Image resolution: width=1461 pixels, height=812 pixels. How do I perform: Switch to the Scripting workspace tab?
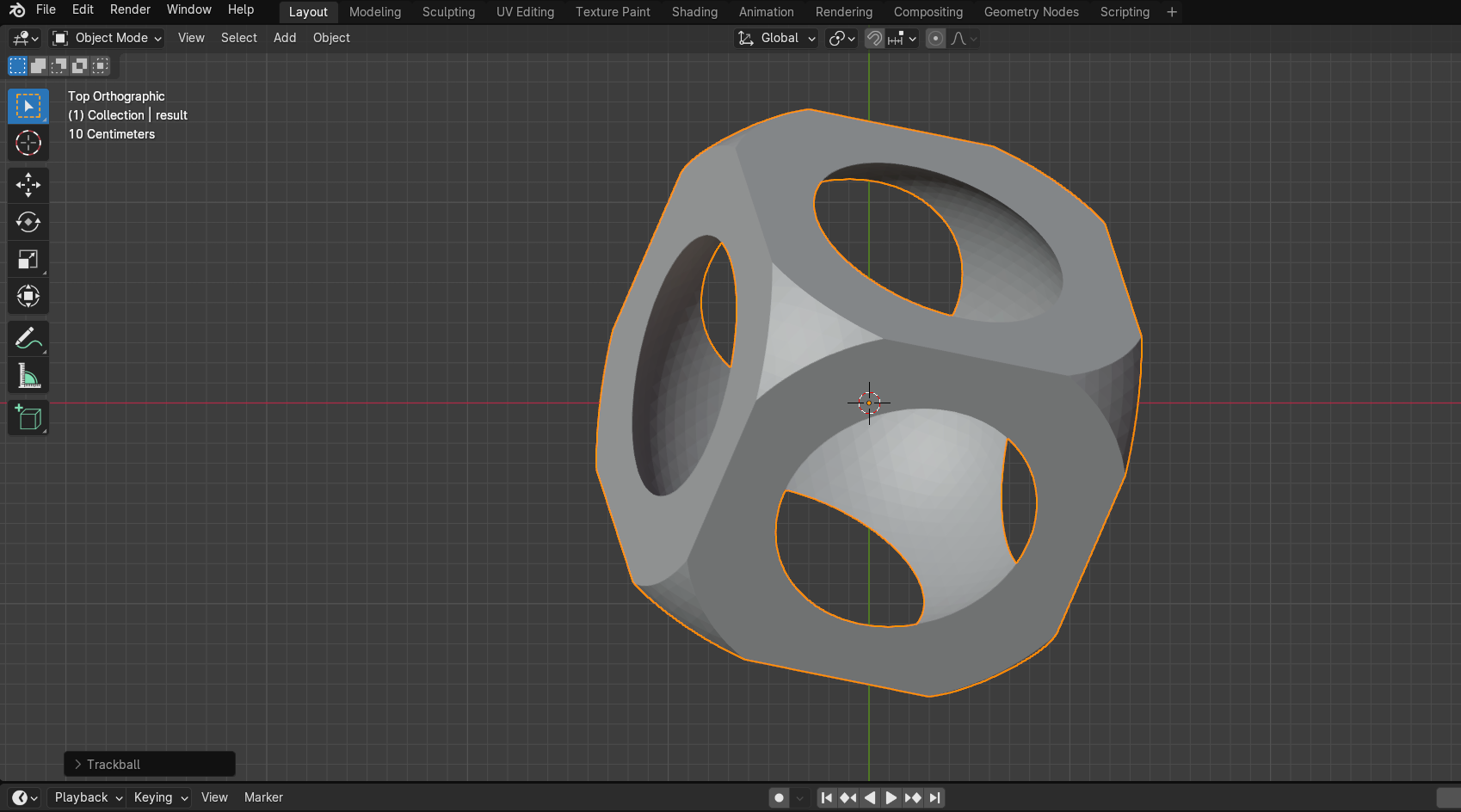pyautogui.click(x=1125, y=12)
